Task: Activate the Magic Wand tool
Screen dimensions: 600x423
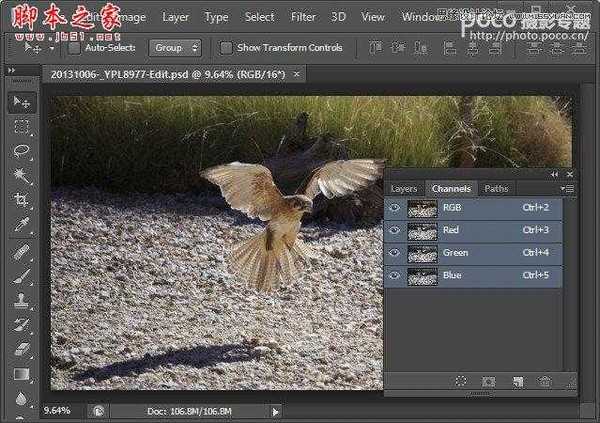Action: coord(21,176)
